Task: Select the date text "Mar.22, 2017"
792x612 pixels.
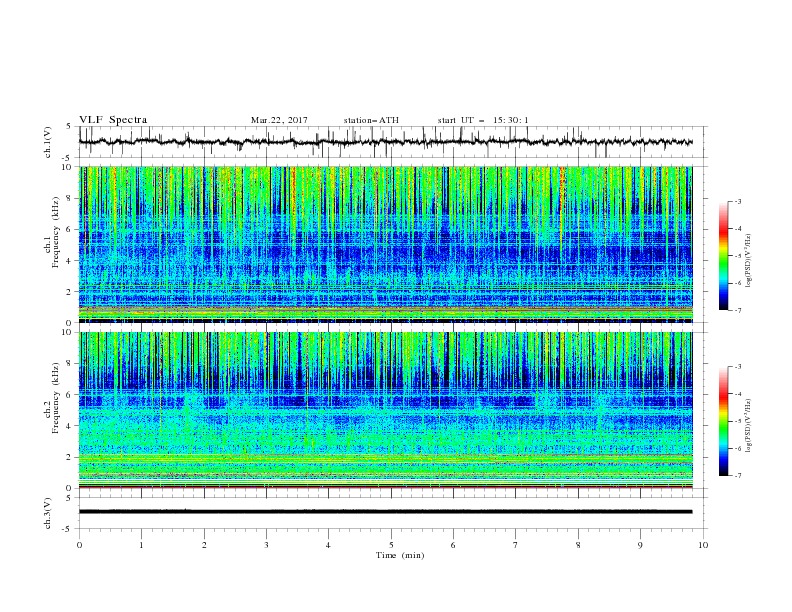Action: coord(279,120)
